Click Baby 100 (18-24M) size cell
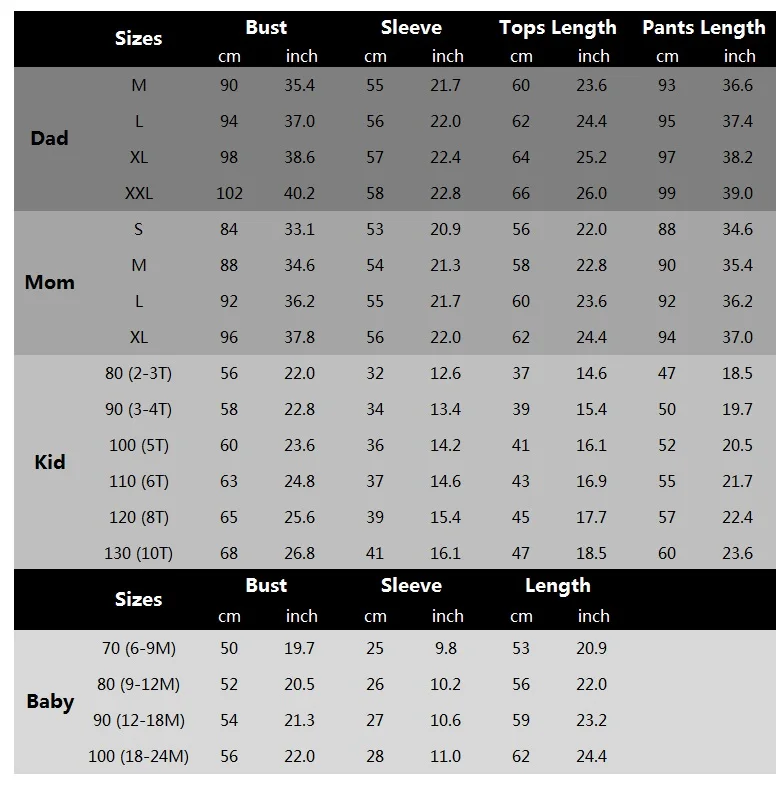The height and width of the screenshot is (787, 781). point(139,756)
